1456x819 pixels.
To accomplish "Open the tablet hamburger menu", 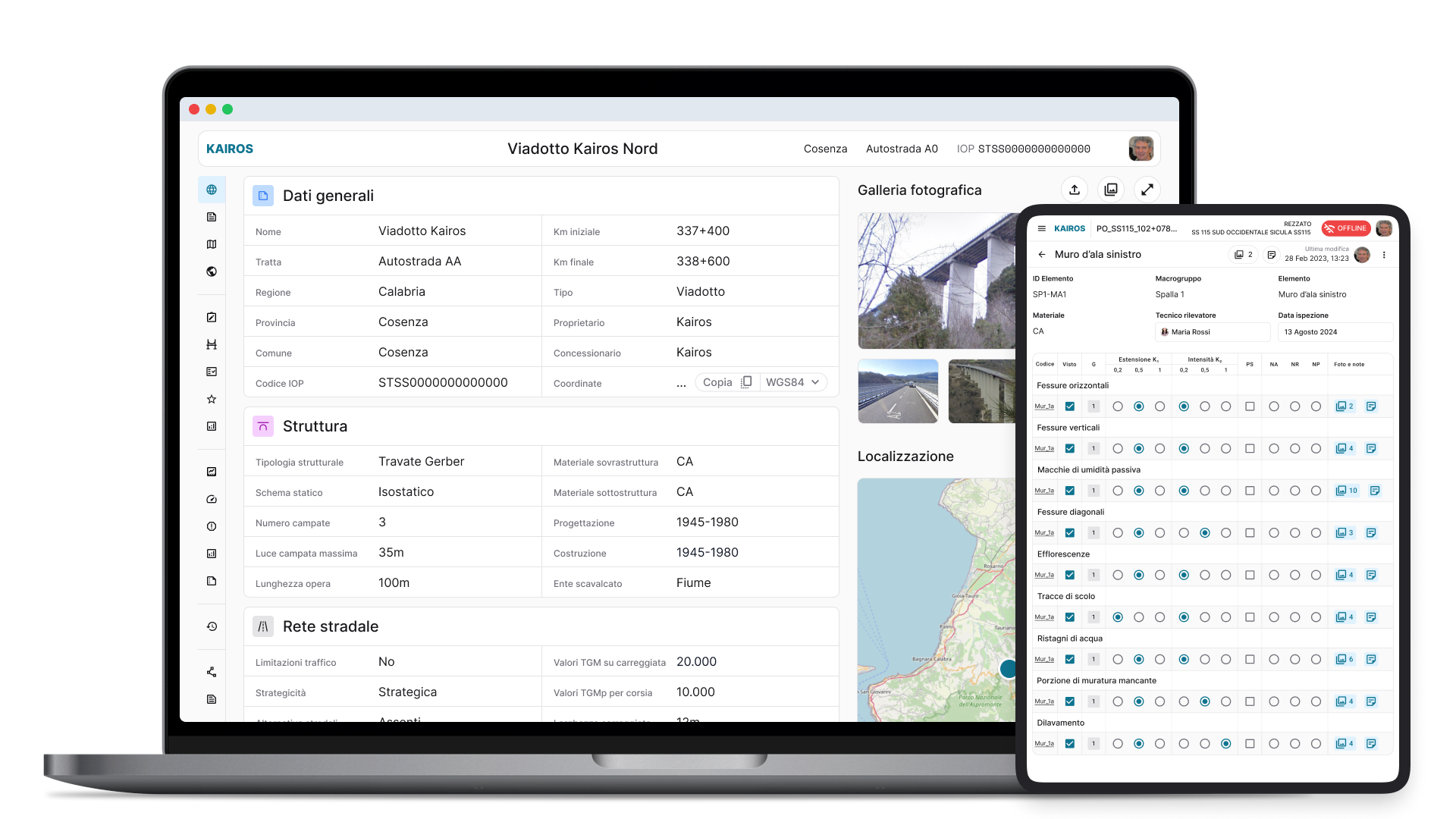I will 1041,228.
